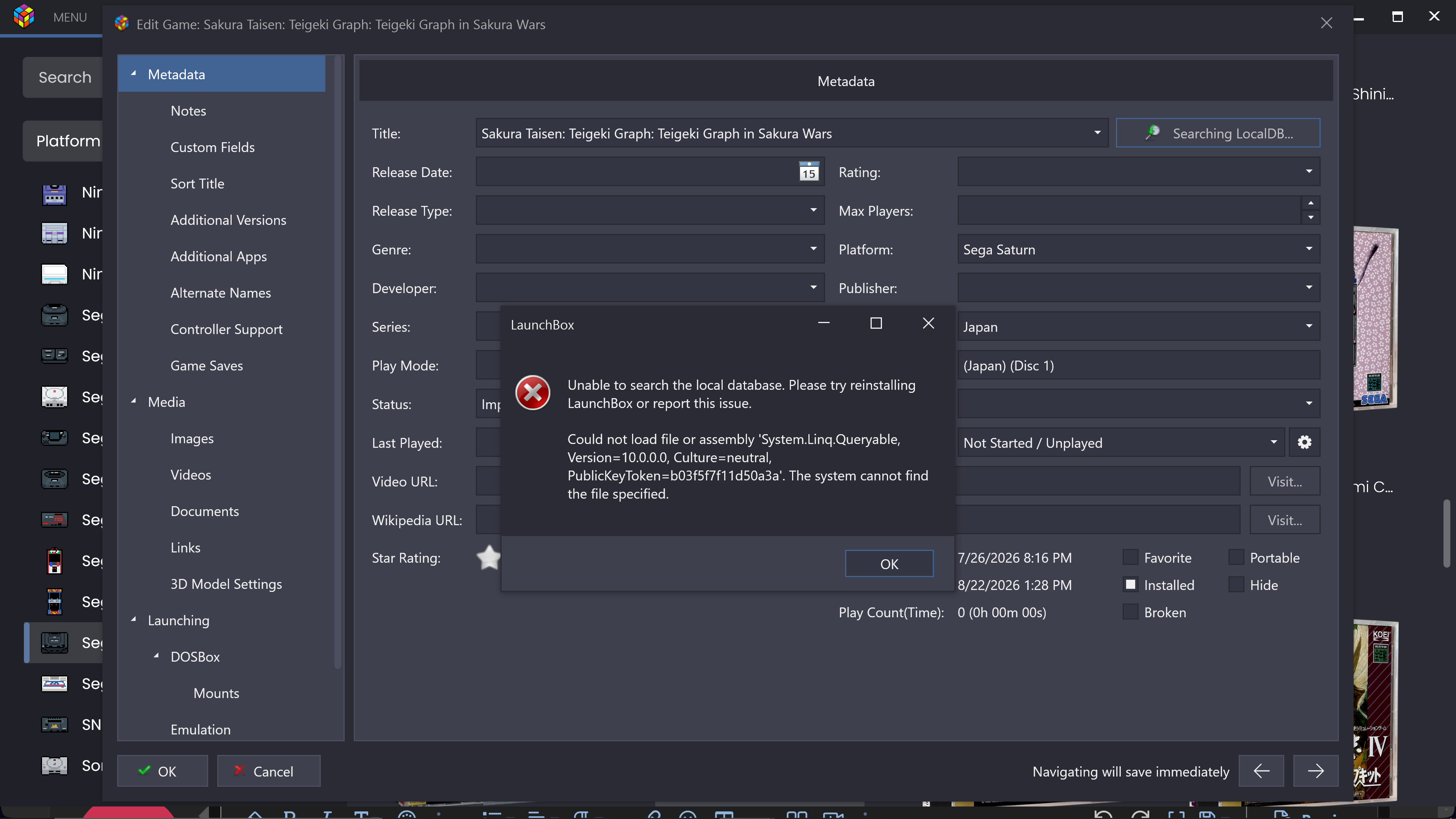The image size is (1456, 819).
Task: Click the red X icon on Cancel
Action: [x=239, y=770]
